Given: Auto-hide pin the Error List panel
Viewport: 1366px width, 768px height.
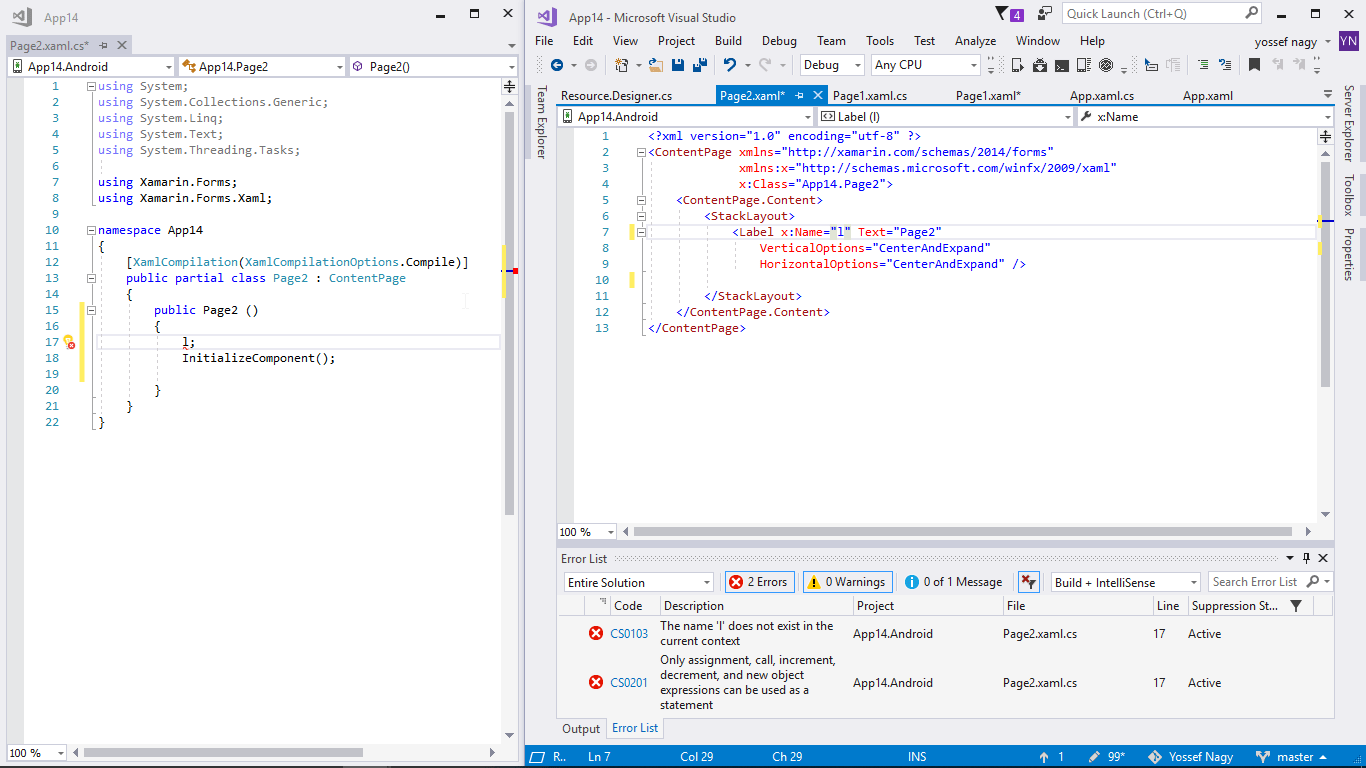Looking at the screenshot, I should [1306, 558].
